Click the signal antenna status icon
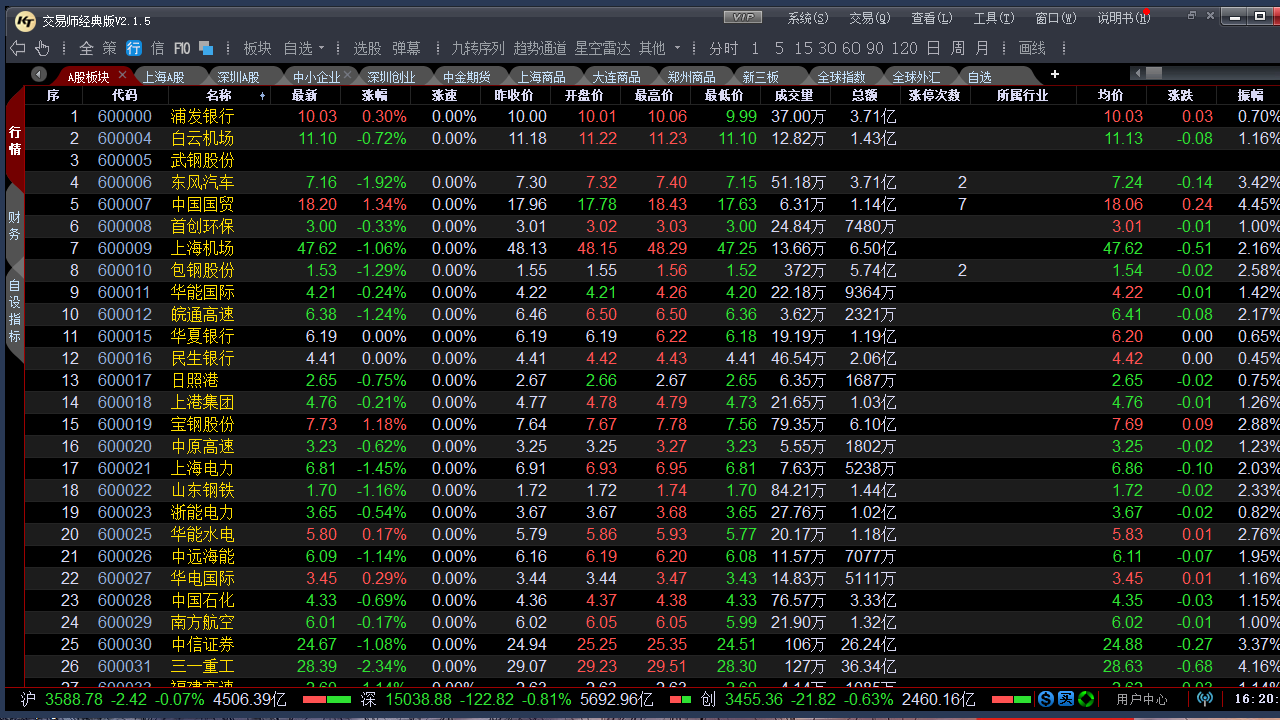Viewport: 1280px width, 720px height. tap(1205, 699)
